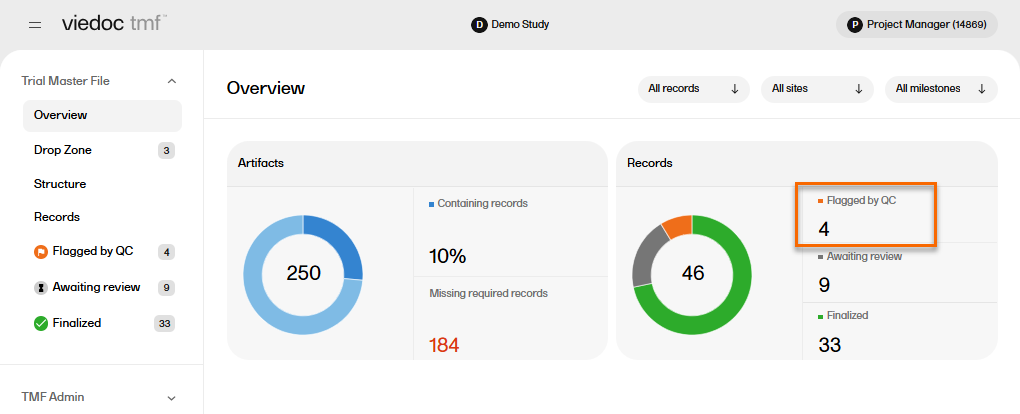Image resolution: width=1020 pixels, height=414 pixels.
Task: Open Structure in the sidebar
Action: [60, 184]
